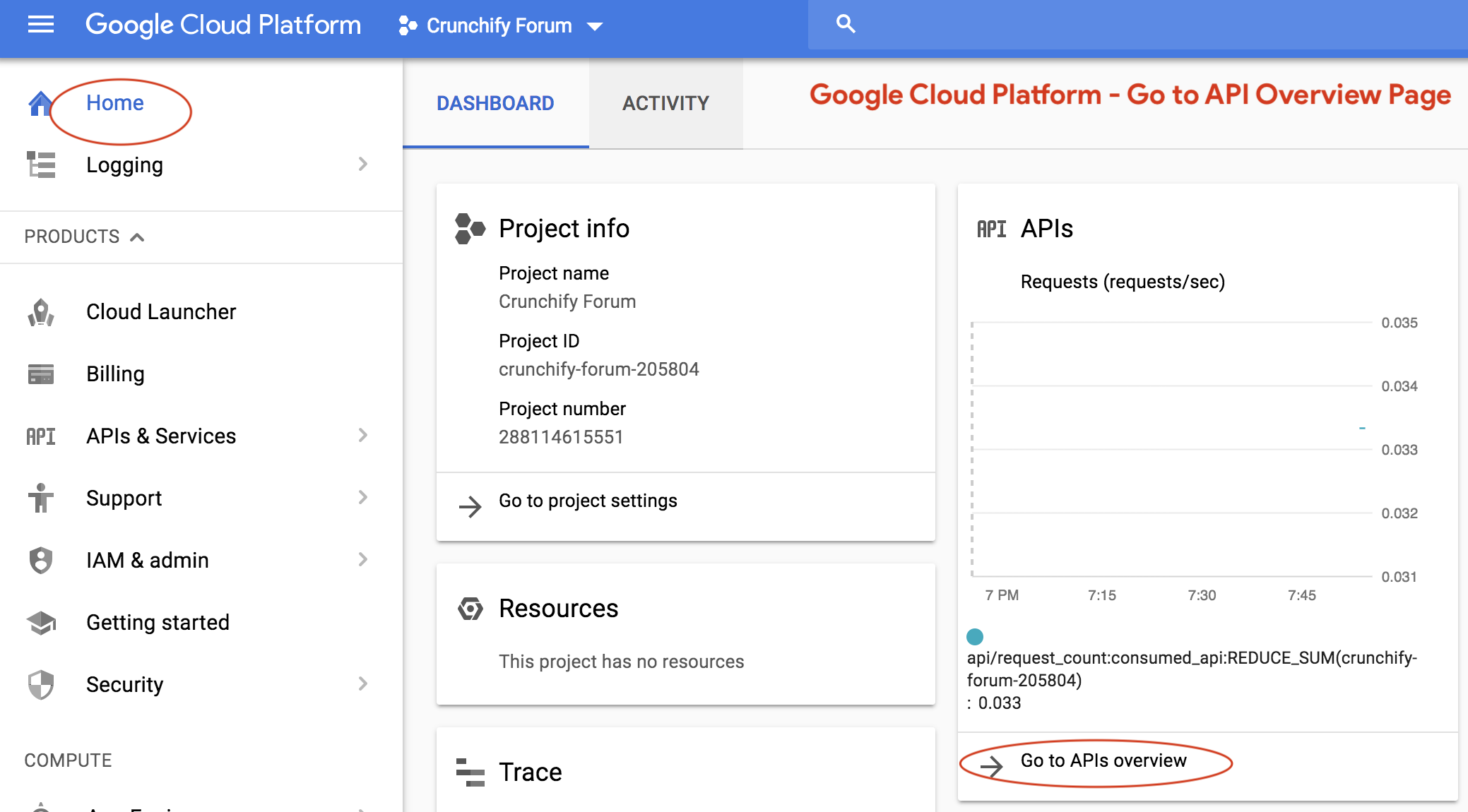Expand the APIs & Services submenu chevron

(x=363, y=435)
